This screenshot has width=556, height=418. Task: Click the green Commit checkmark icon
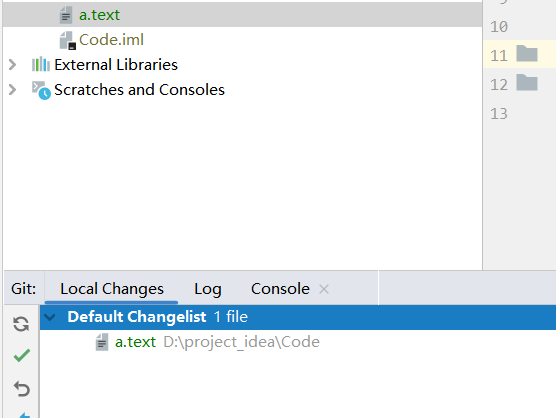[21, 355]
